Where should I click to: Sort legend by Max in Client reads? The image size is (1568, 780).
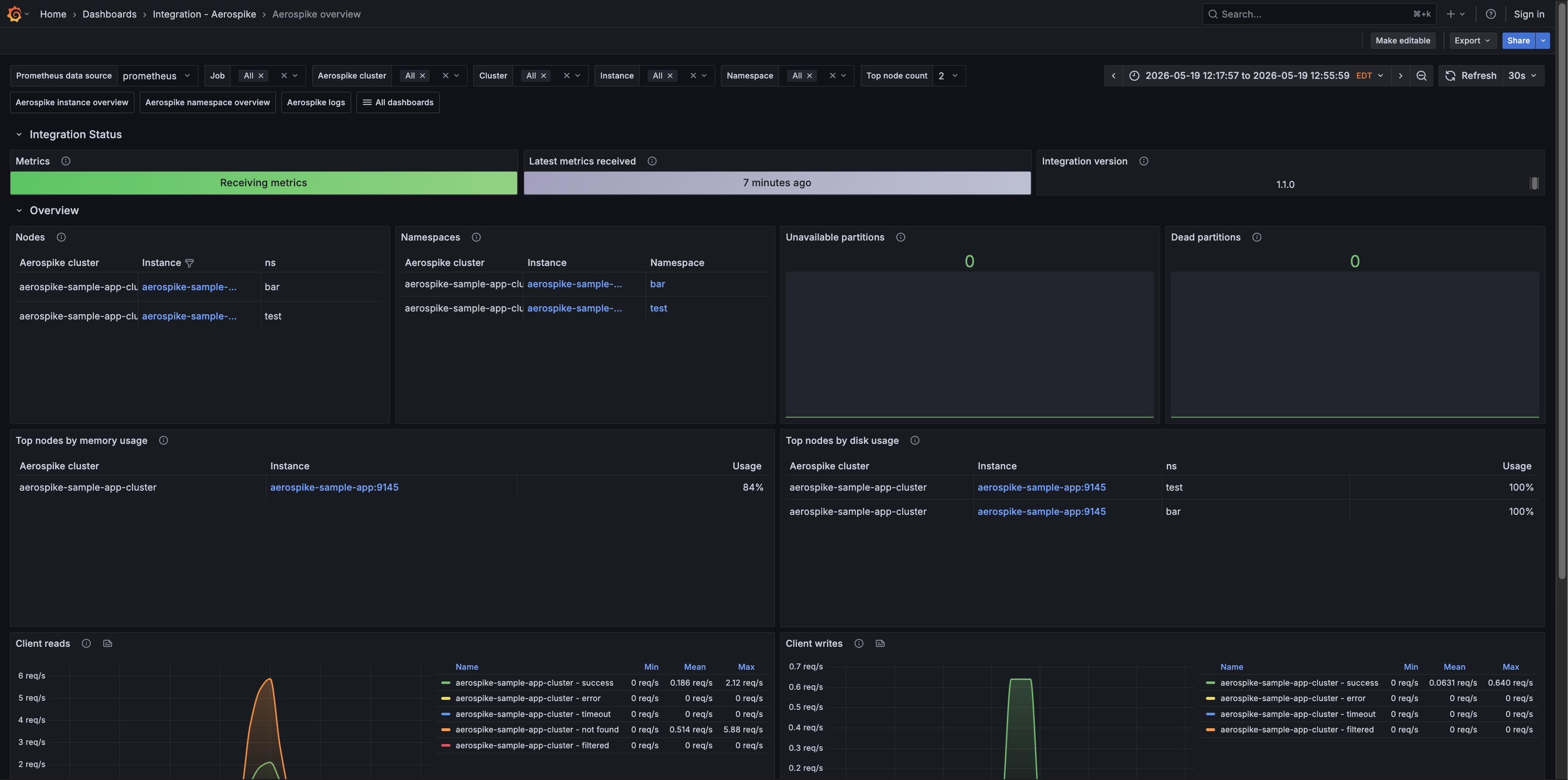(x=746, y=667)
